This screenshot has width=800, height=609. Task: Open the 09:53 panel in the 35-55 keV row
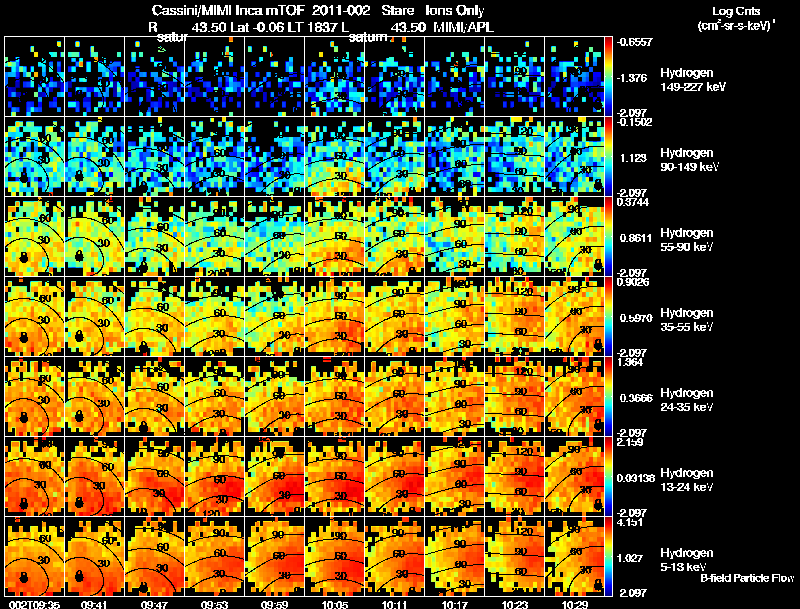215,316
